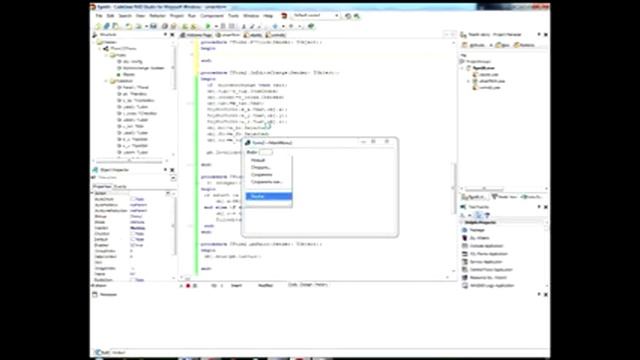The image size is (640, 360).
Task: Pause the program from the debug toolbar
Action: 223,26
